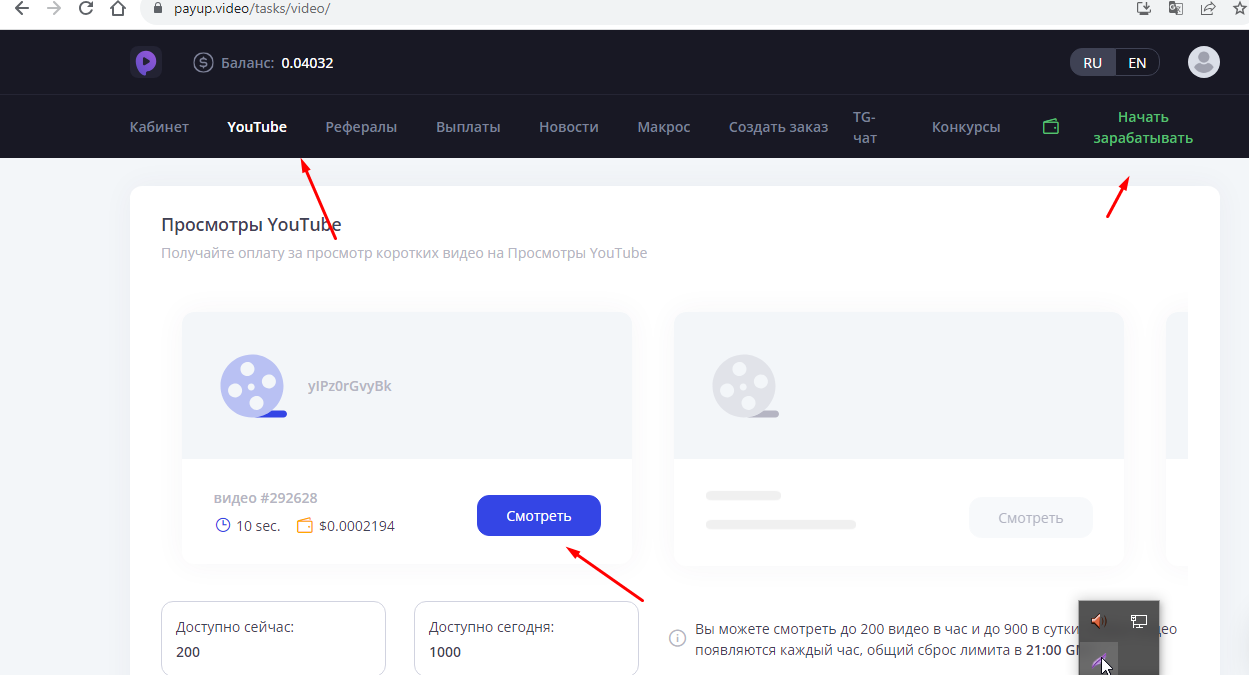
Task: Click the dollar balance coin icon
Action: pos(203,63)
